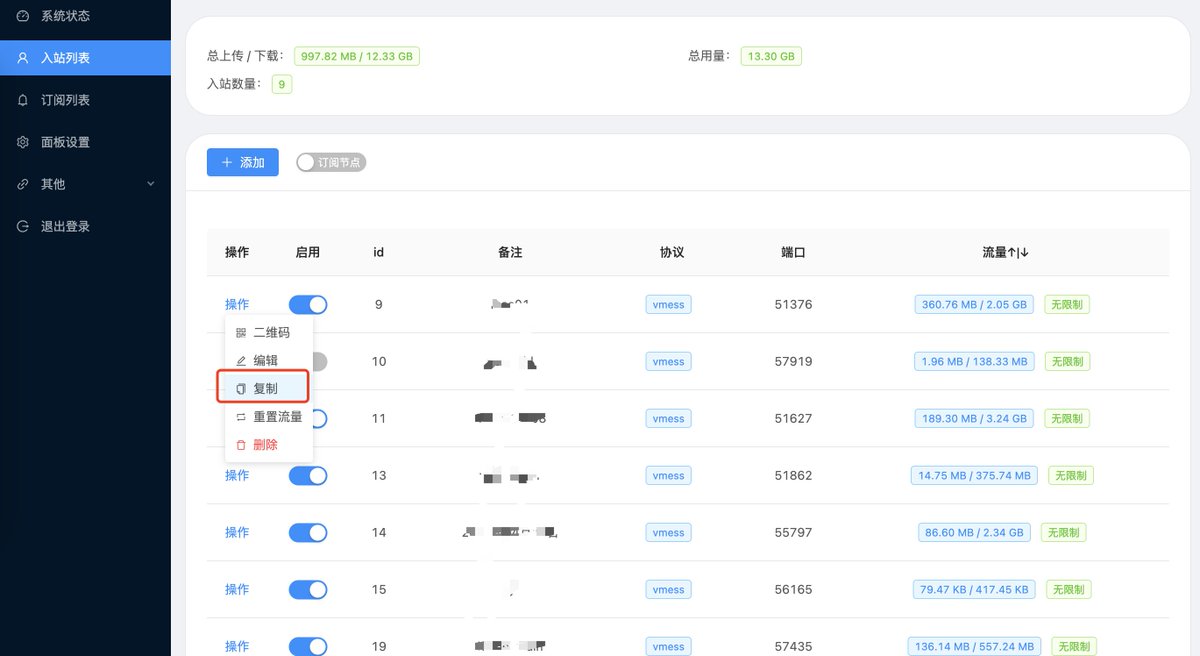
Task: Click the 14.75 MB / 375.74 MB traffic tag
Action: (974, 476)
